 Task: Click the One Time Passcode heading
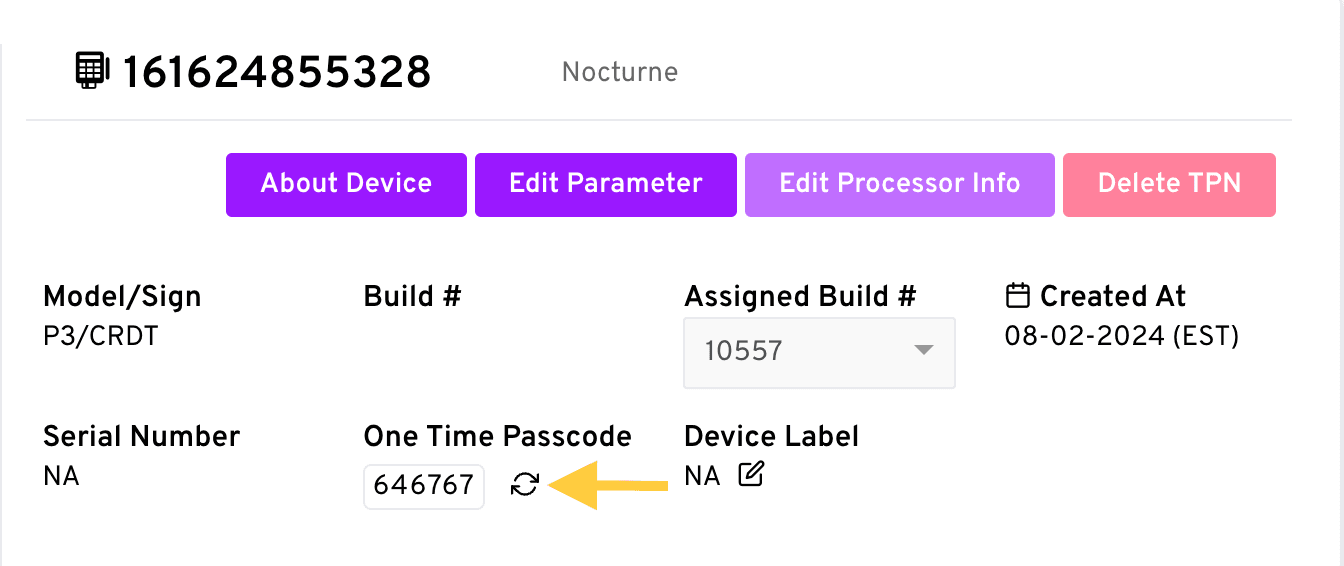click(497, 437)
